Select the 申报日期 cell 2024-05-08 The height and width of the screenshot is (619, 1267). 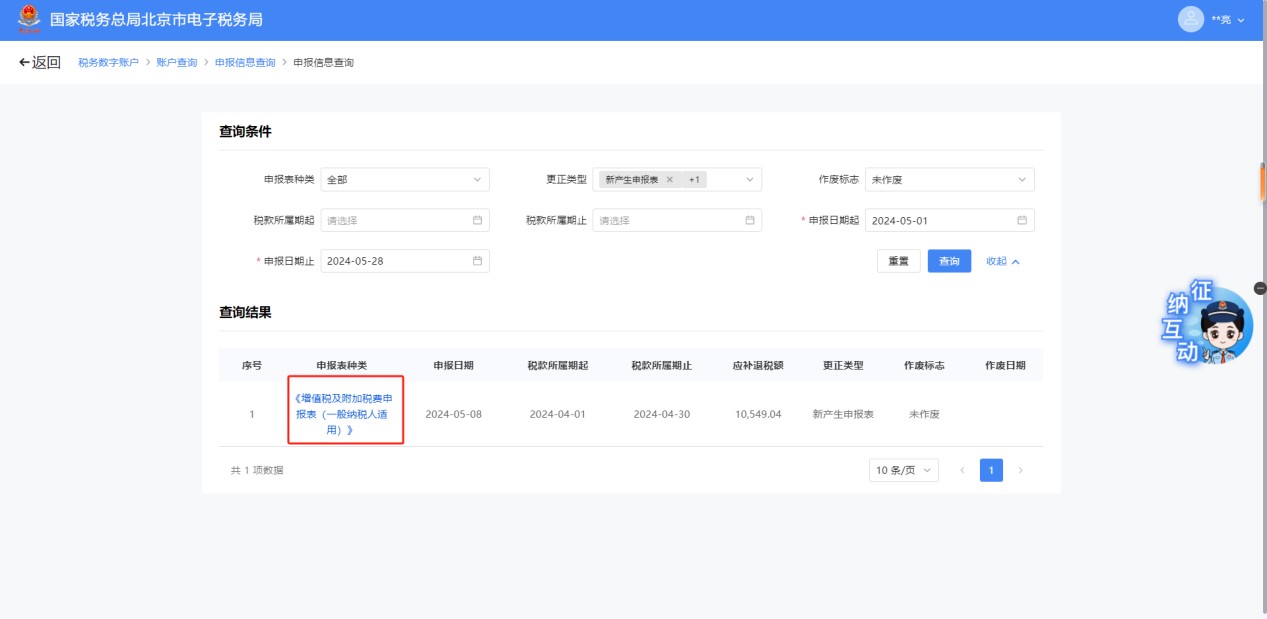(x=453, y=414)
